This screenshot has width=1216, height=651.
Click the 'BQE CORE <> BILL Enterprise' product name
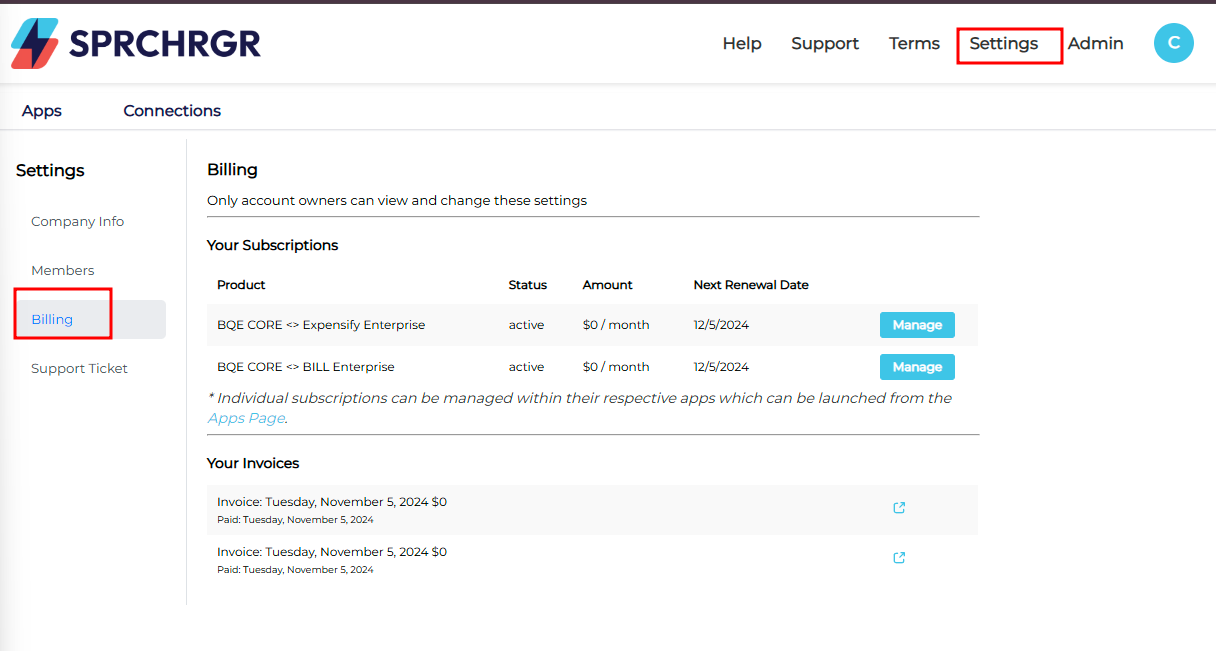(306, 367)
